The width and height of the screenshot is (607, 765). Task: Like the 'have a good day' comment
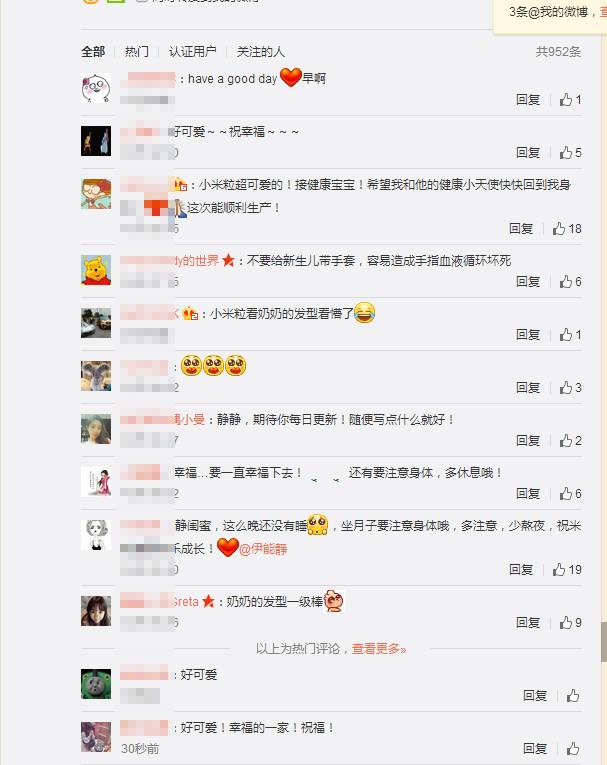pyautogui.click(x=570, y=100)
